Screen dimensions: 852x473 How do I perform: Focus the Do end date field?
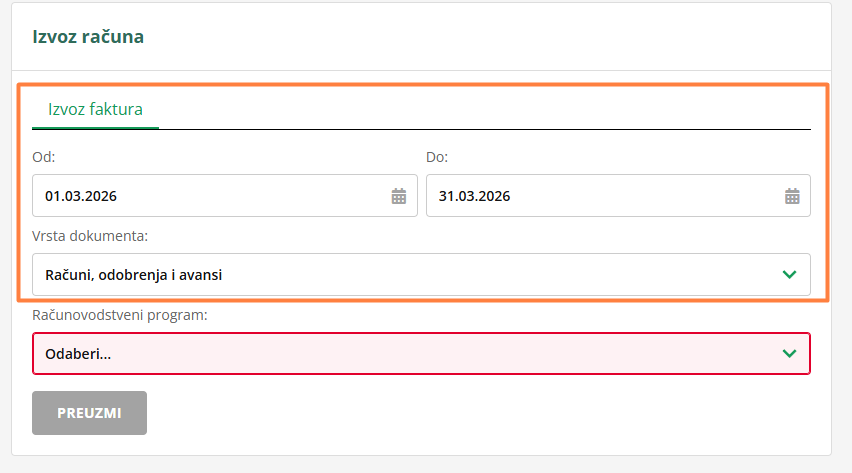[600, 196]
